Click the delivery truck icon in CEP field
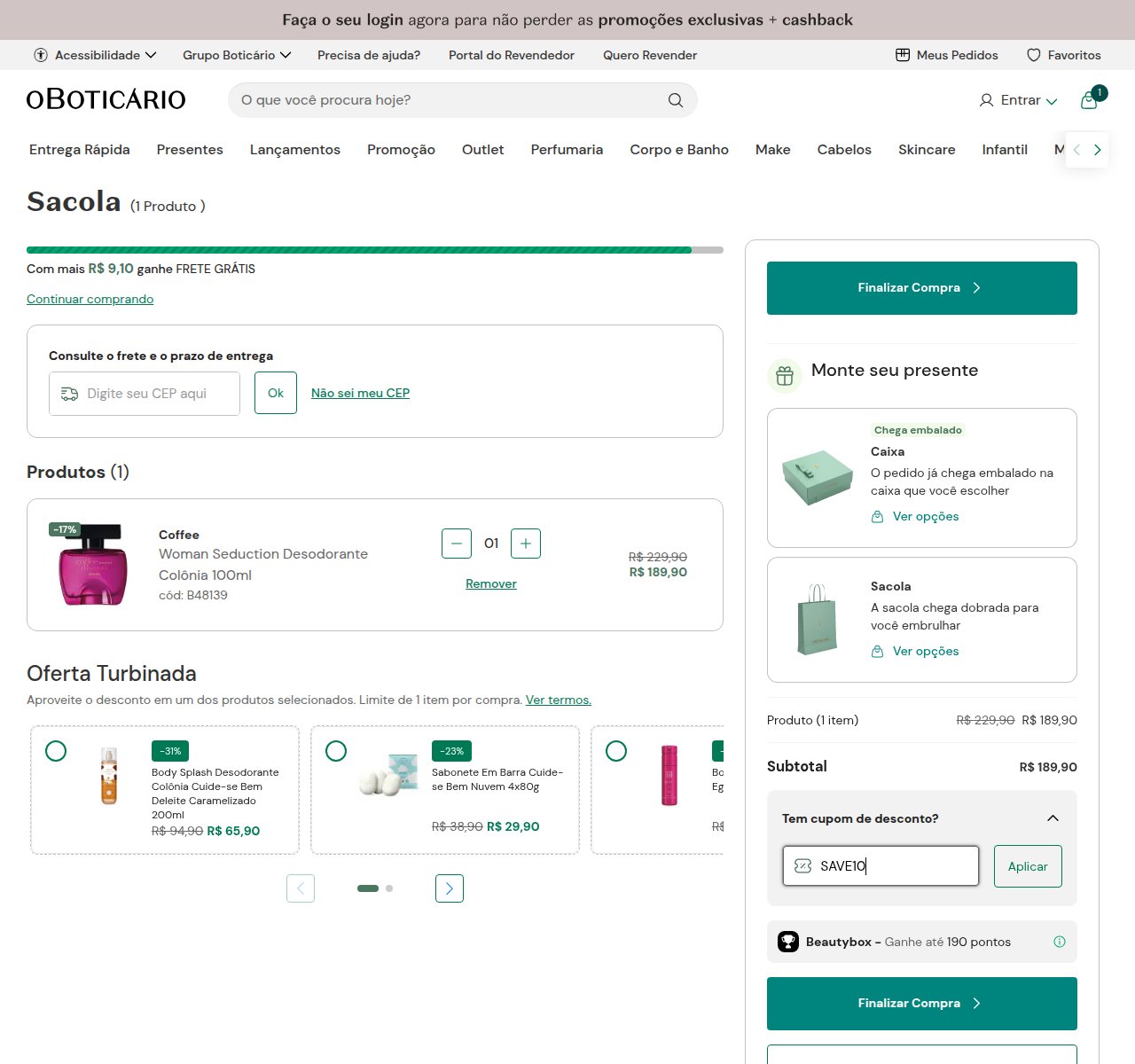Screen dimensions: 1135x1064 pyautogui.click(x=69, y=394)
